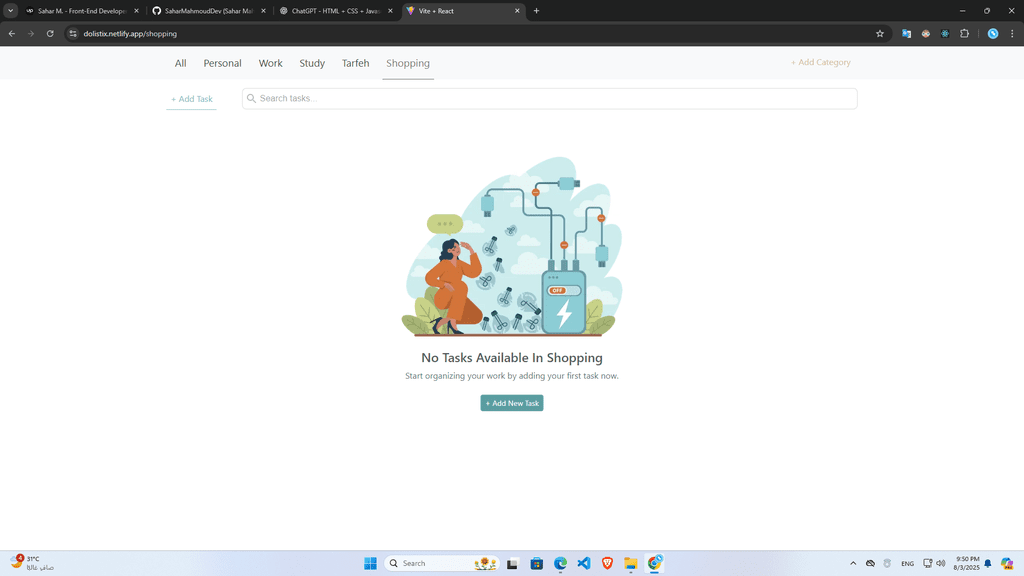The image size is (1024, 576).
Task: Click the Windows Start button
Action: (370, 563)
